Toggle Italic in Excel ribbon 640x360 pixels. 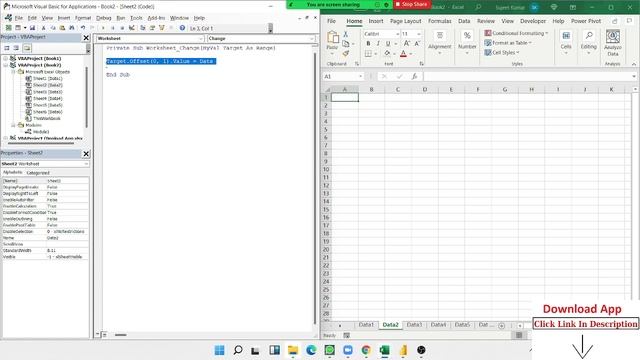(378, 43)
